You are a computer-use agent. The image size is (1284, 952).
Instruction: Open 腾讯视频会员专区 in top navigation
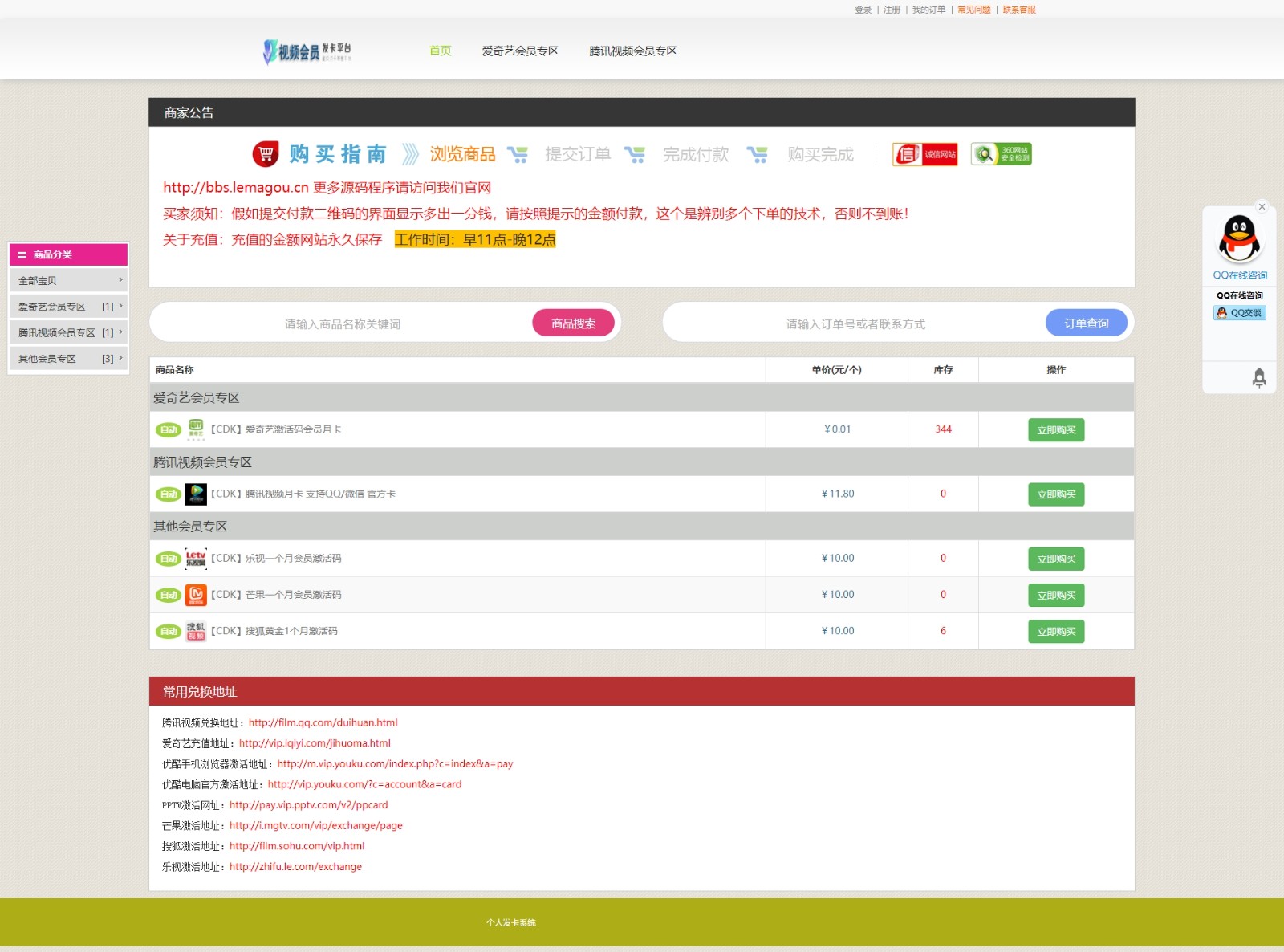(x=633, y=51)
